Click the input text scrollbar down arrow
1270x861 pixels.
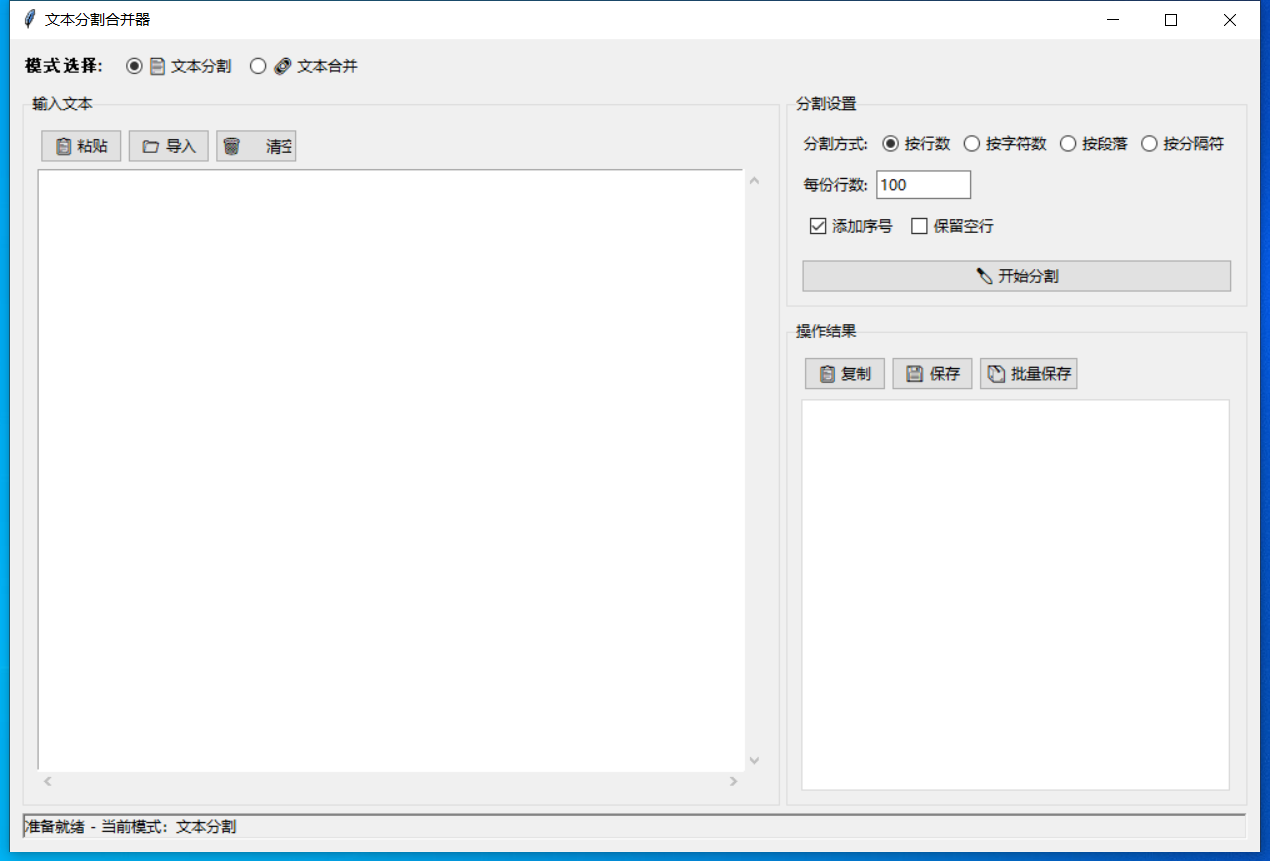click(x=754, y=761)
